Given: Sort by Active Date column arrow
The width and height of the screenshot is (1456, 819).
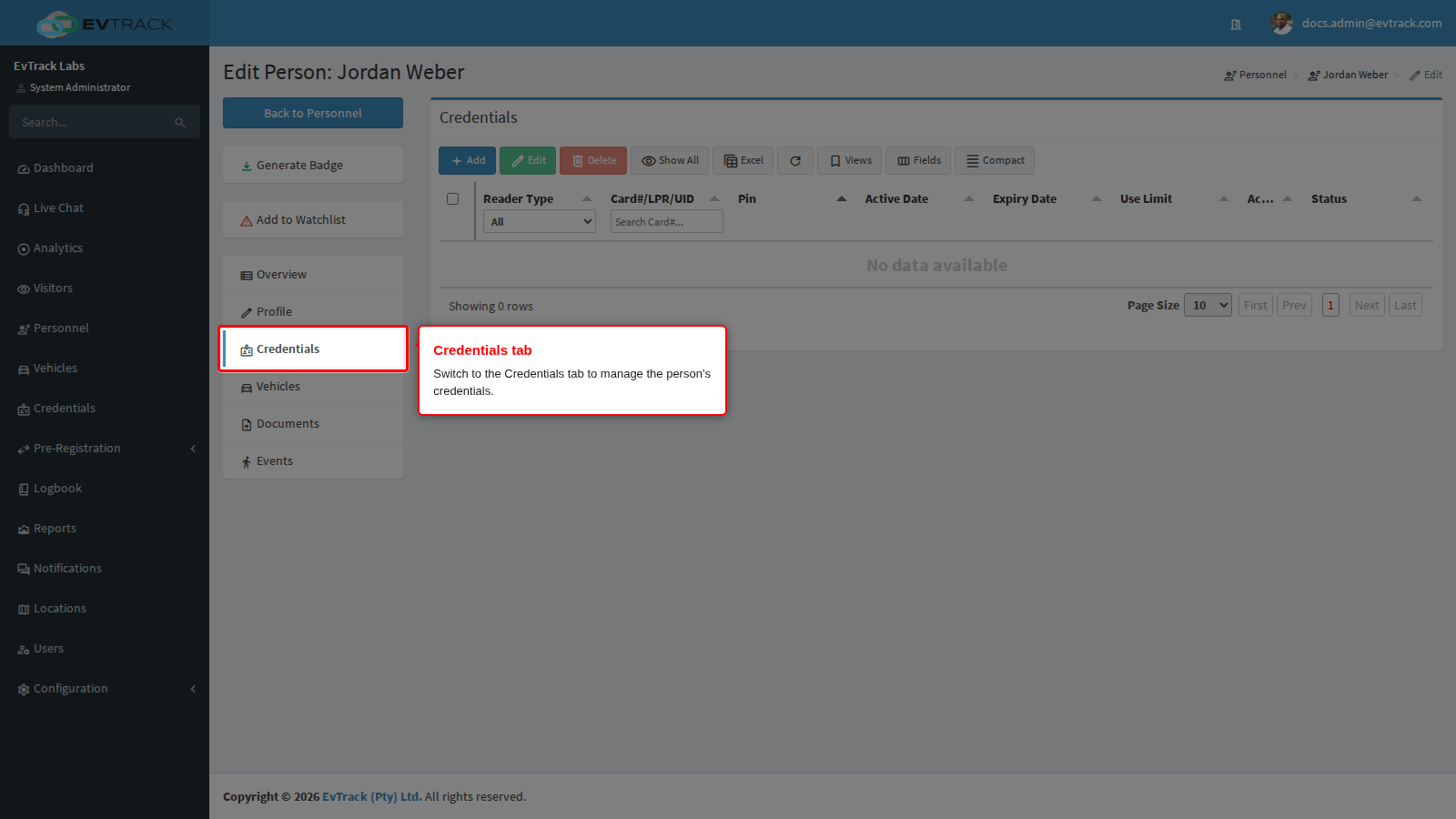Looking at the screenshot, I should point(969,198).
